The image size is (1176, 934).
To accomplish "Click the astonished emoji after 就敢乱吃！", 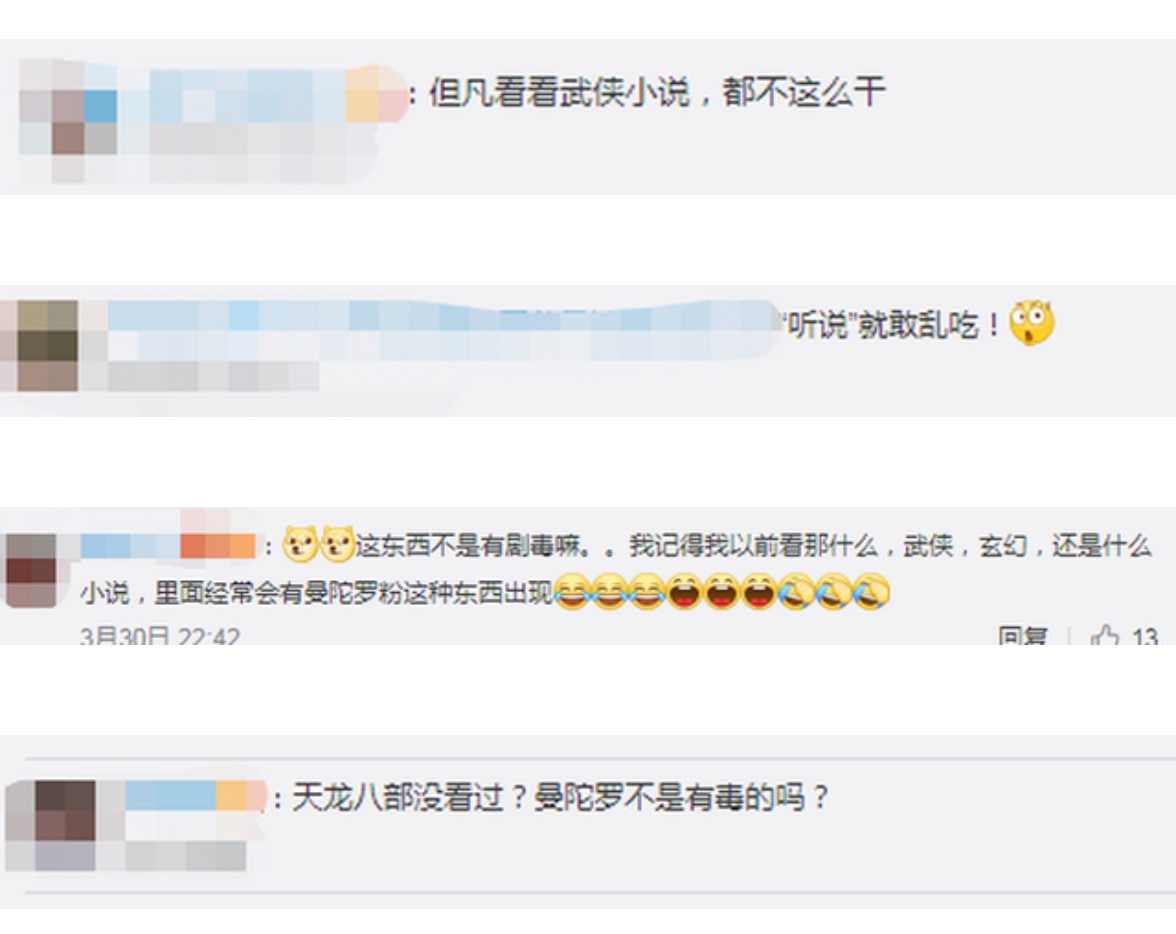I will [x=1032, y=323].
